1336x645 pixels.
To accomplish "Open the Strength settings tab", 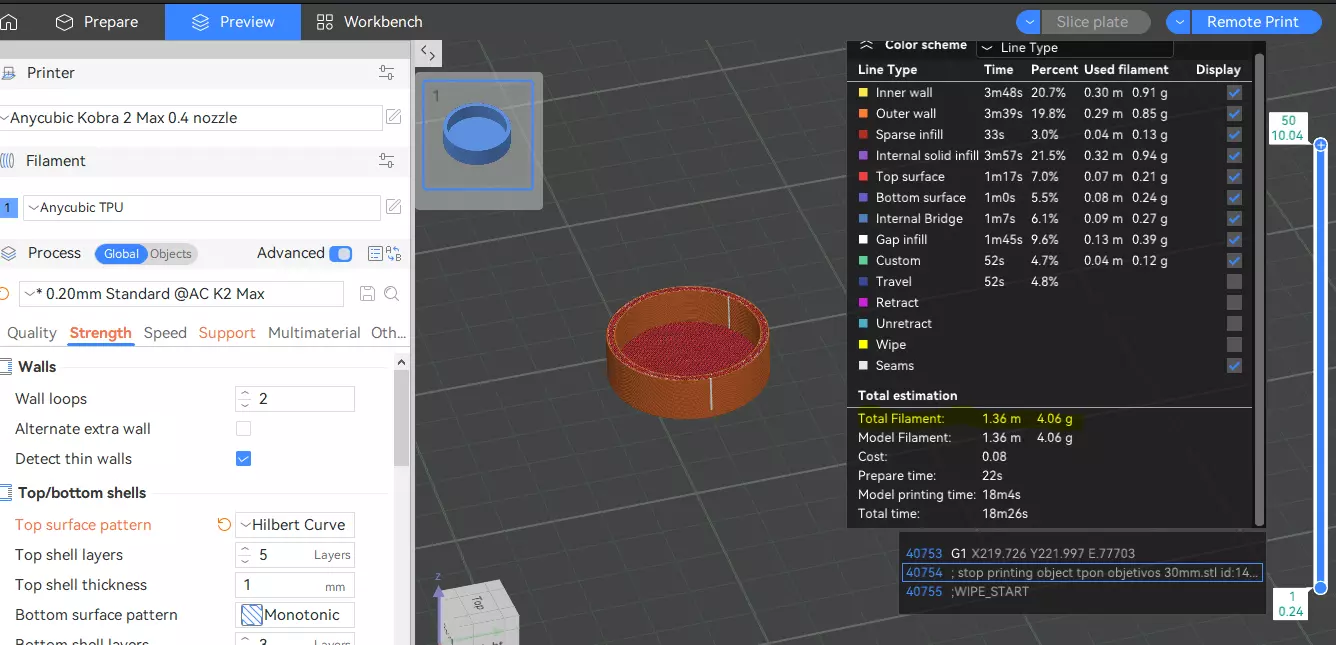I will pyautogui.click(x=100, y=333).
